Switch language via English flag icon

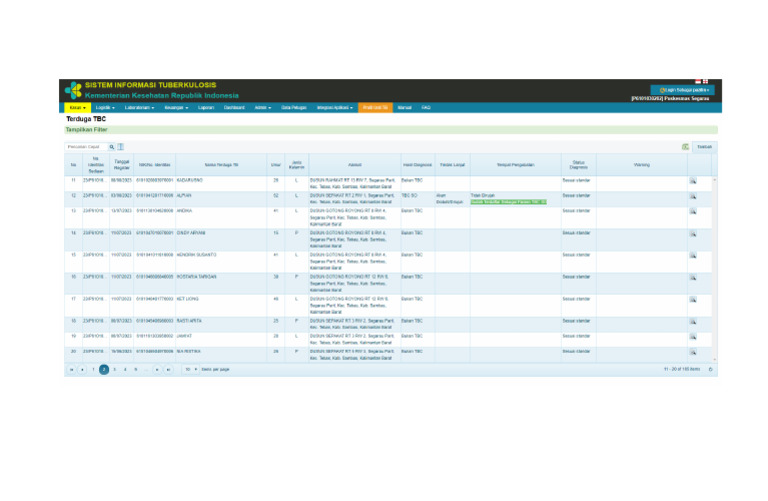(x=705, y=81)
